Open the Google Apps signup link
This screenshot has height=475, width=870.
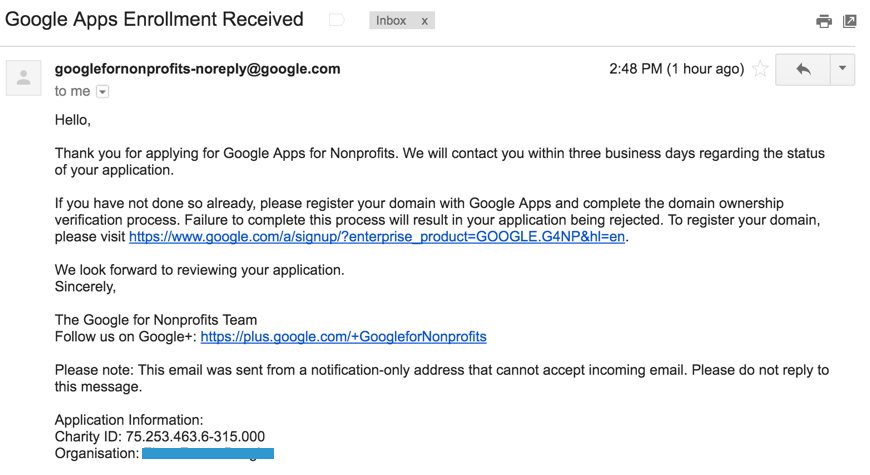[x=377, y=237]
